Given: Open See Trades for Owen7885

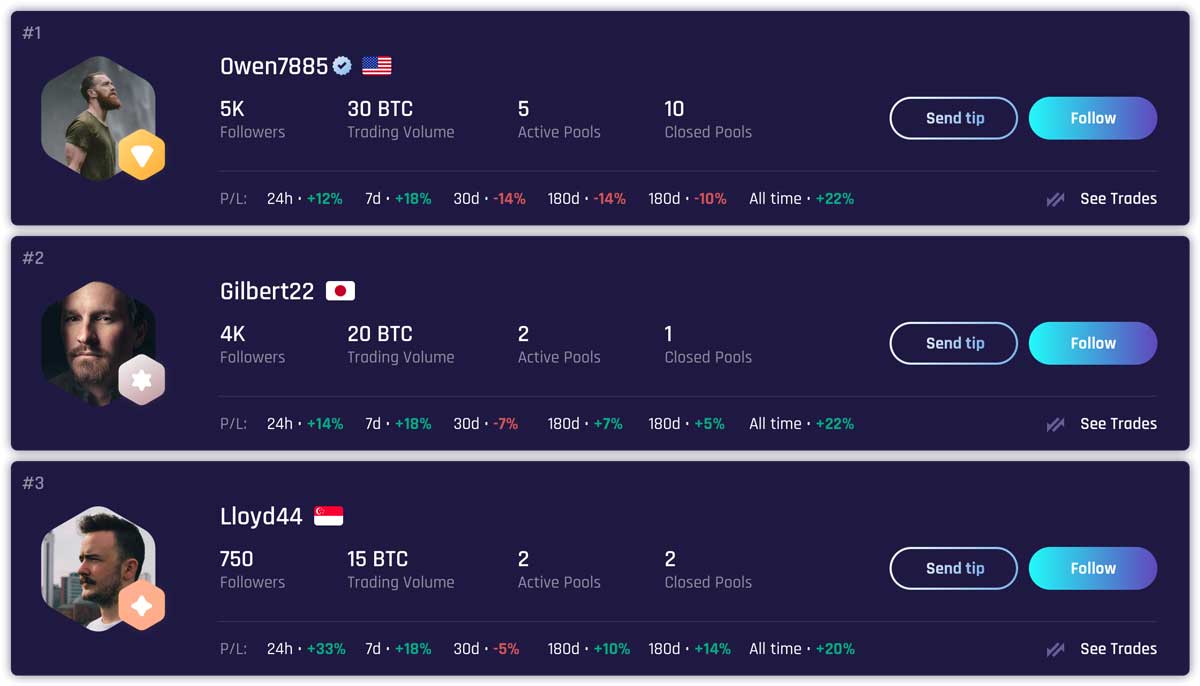Looking at the screenshot, I should tap(1118, 199).
